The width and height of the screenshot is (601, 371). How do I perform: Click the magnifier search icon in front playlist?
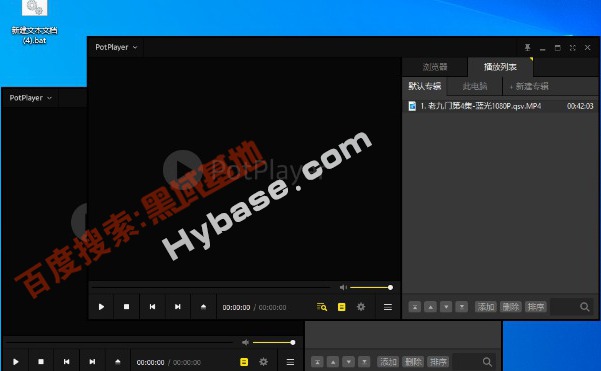coord(585,307)
